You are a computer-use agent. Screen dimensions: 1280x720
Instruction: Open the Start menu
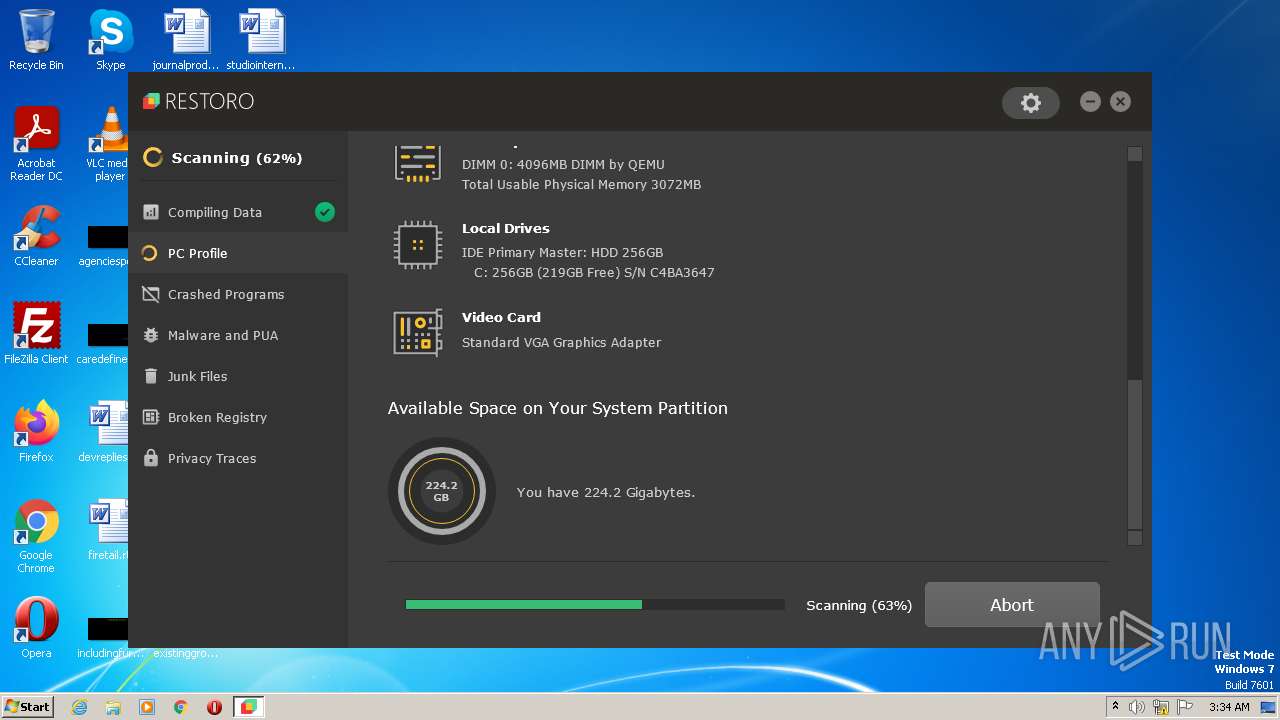(28, 706)
